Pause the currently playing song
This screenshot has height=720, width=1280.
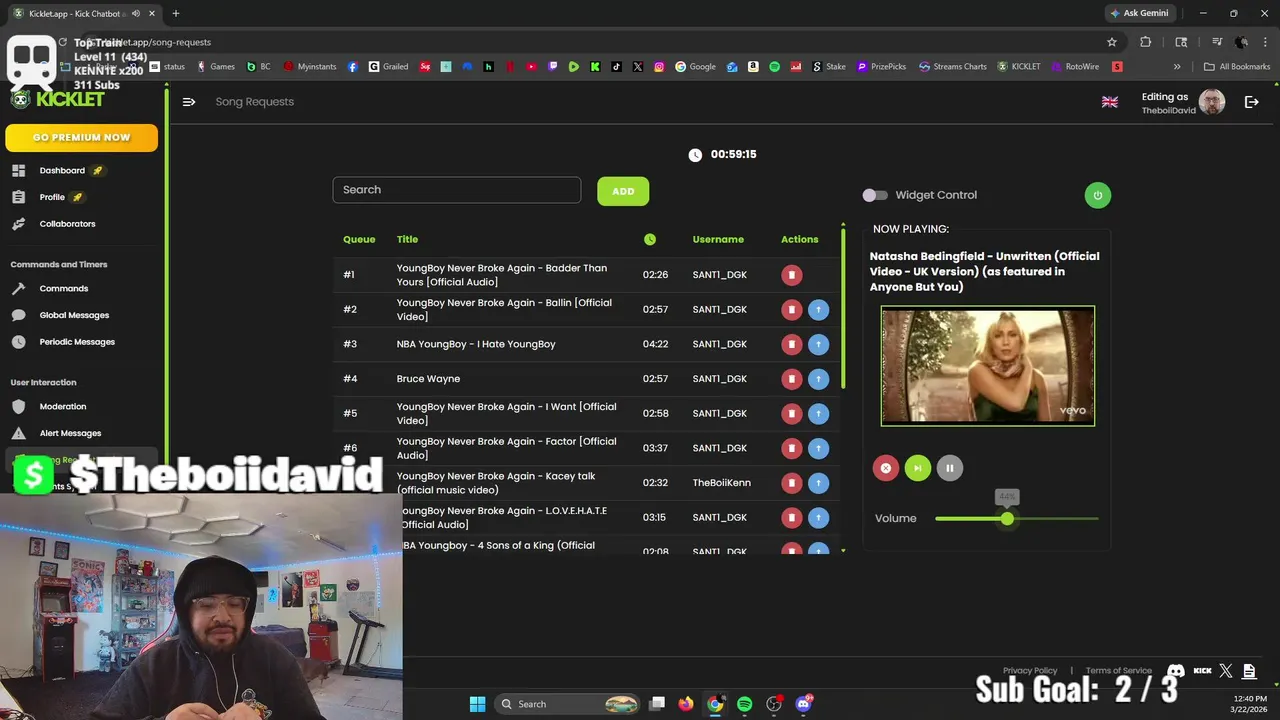click(949, 468)
